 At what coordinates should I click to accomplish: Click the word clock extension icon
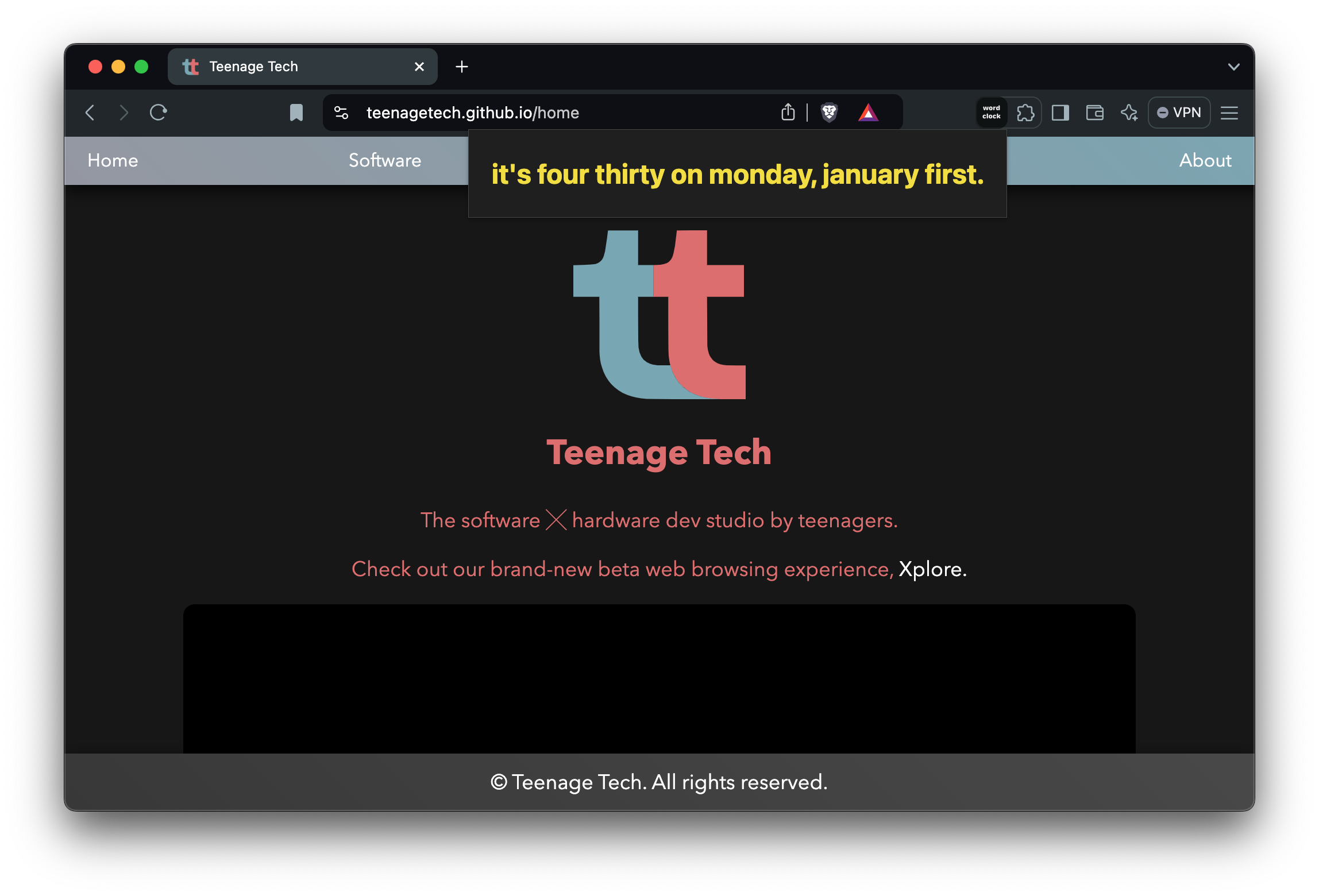click(x=991, y=113)
